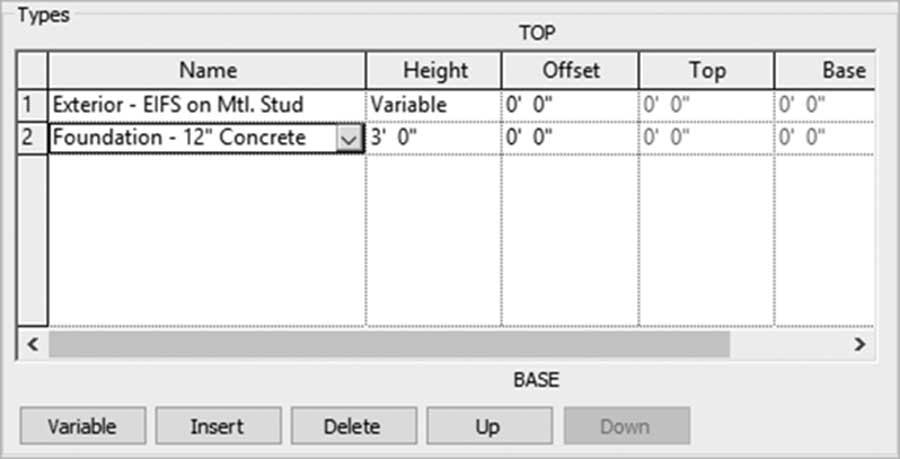Screen dimensions: 900x459
Task: Click the Offset cell of row 1
Action: (570, 106)
